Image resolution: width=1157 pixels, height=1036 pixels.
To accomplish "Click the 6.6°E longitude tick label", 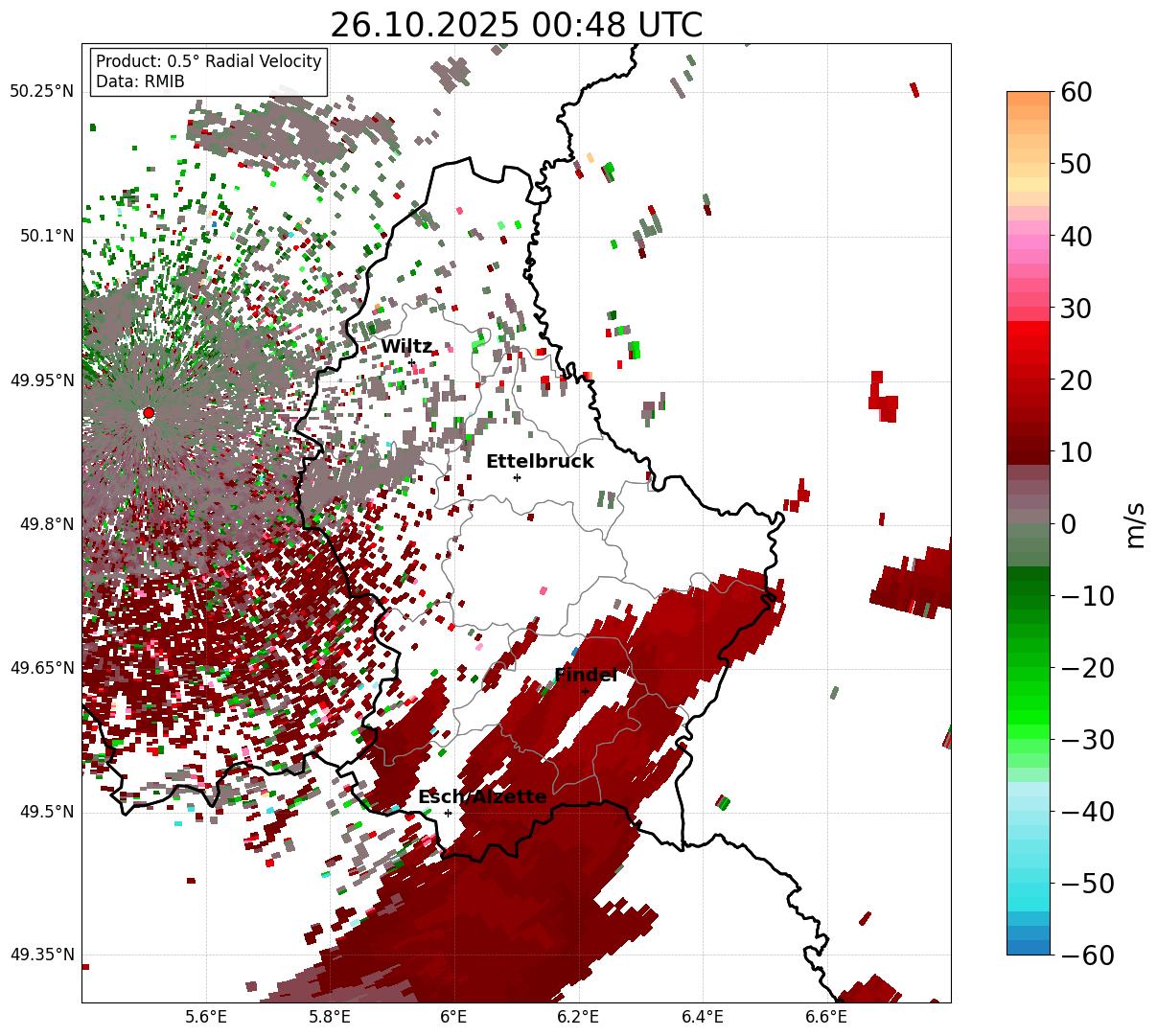I will [825, 1017].
